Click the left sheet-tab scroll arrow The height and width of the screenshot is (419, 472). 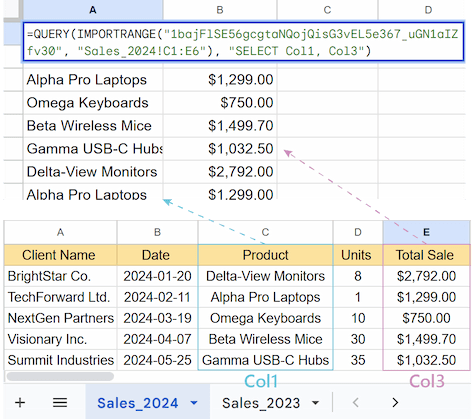pos(356,403)
